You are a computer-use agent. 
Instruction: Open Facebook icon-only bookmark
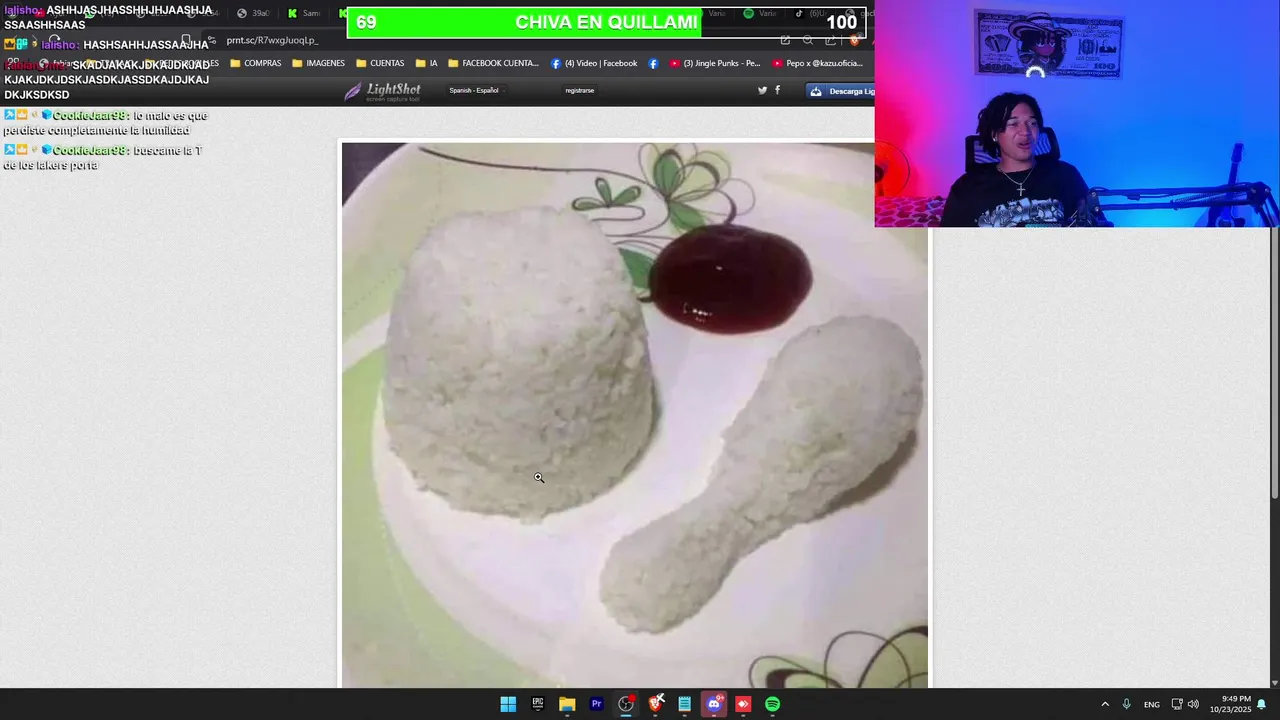point(653,63)
